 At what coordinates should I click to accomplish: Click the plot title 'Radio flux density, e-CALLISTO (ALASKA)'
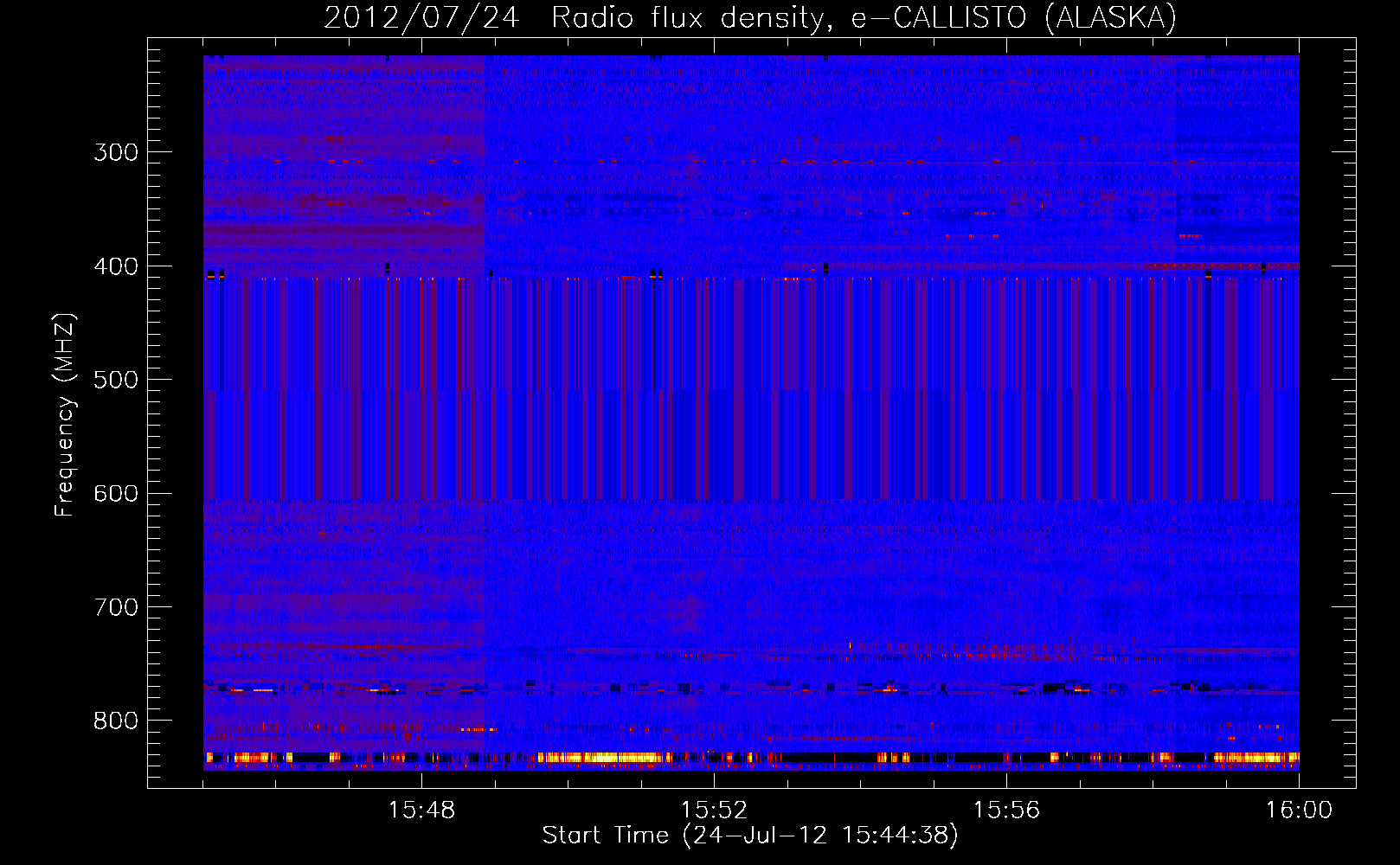(x=864, y=18)
